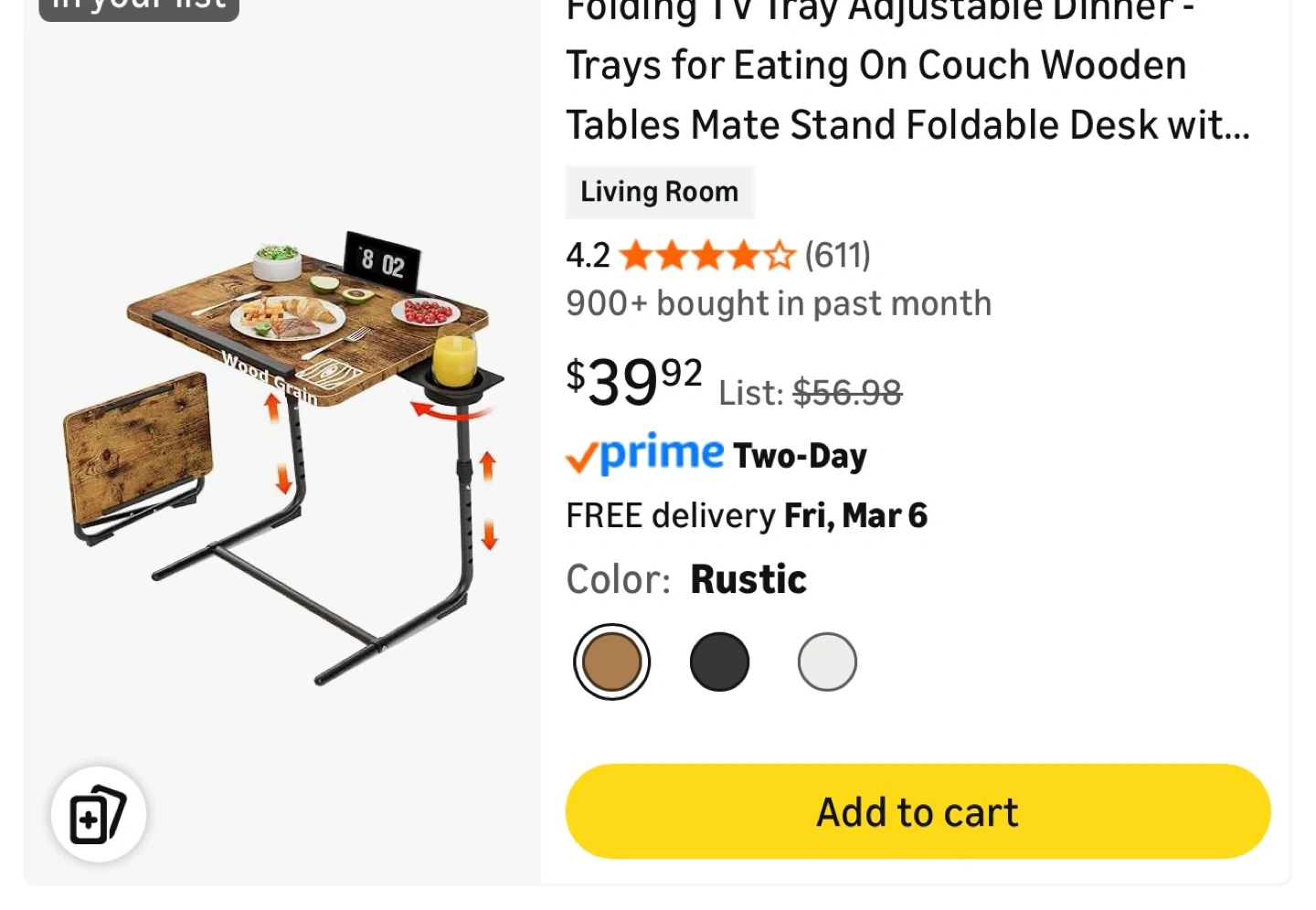Click the $56.98 list price
The image size is (1316, 910).
click(x=847, y=393)
